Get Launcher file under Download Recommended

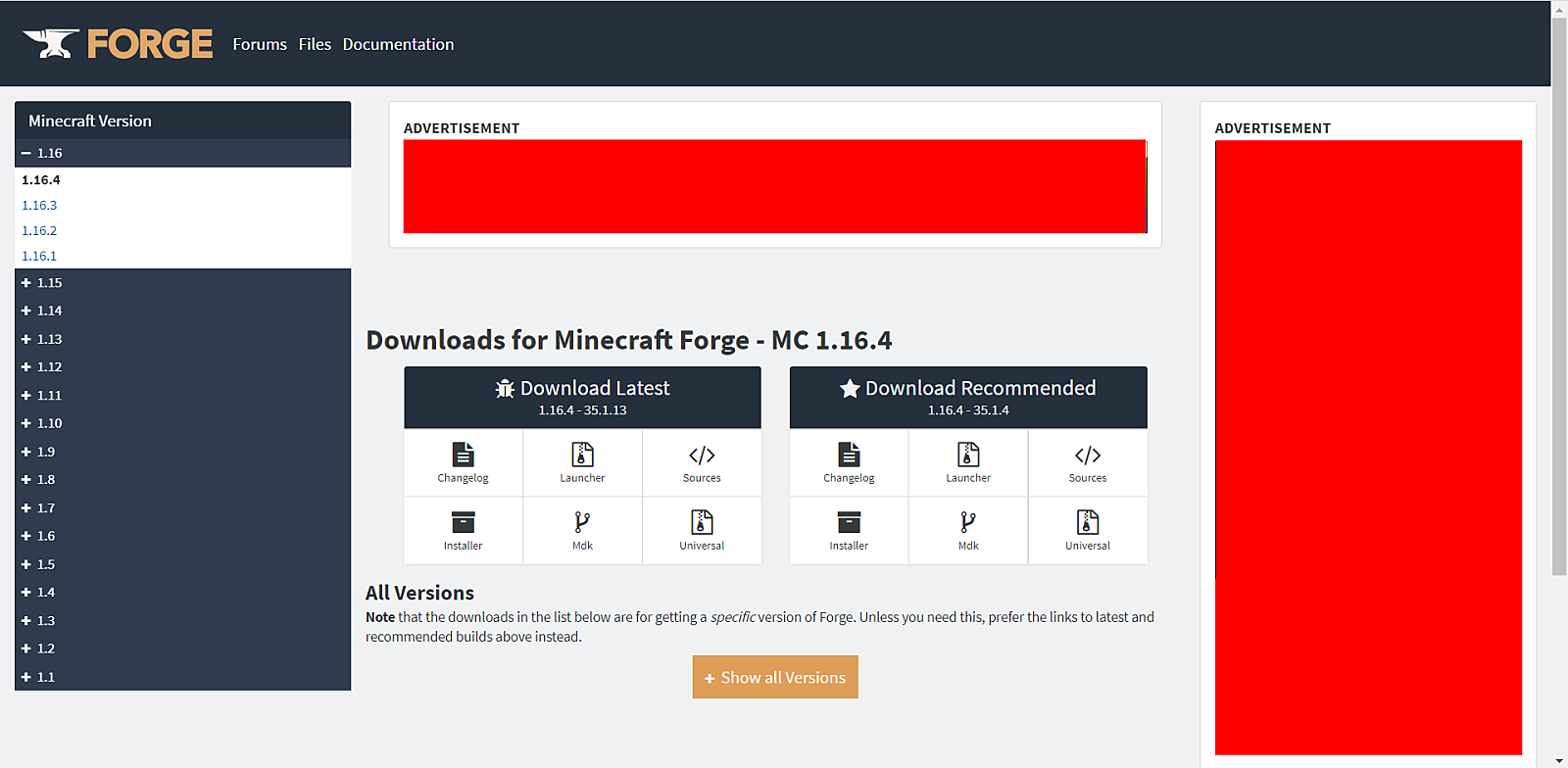pos(968,462)
